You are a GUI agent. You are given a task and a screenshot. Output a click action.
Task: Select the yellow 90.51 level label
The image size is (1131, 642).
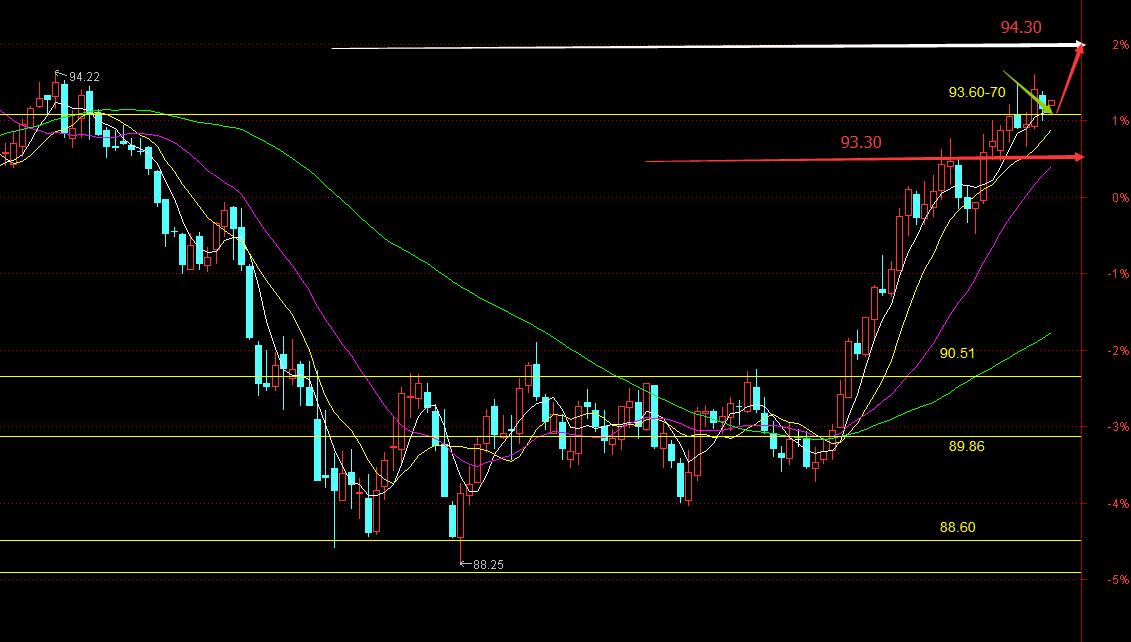(x=957, y=353)
